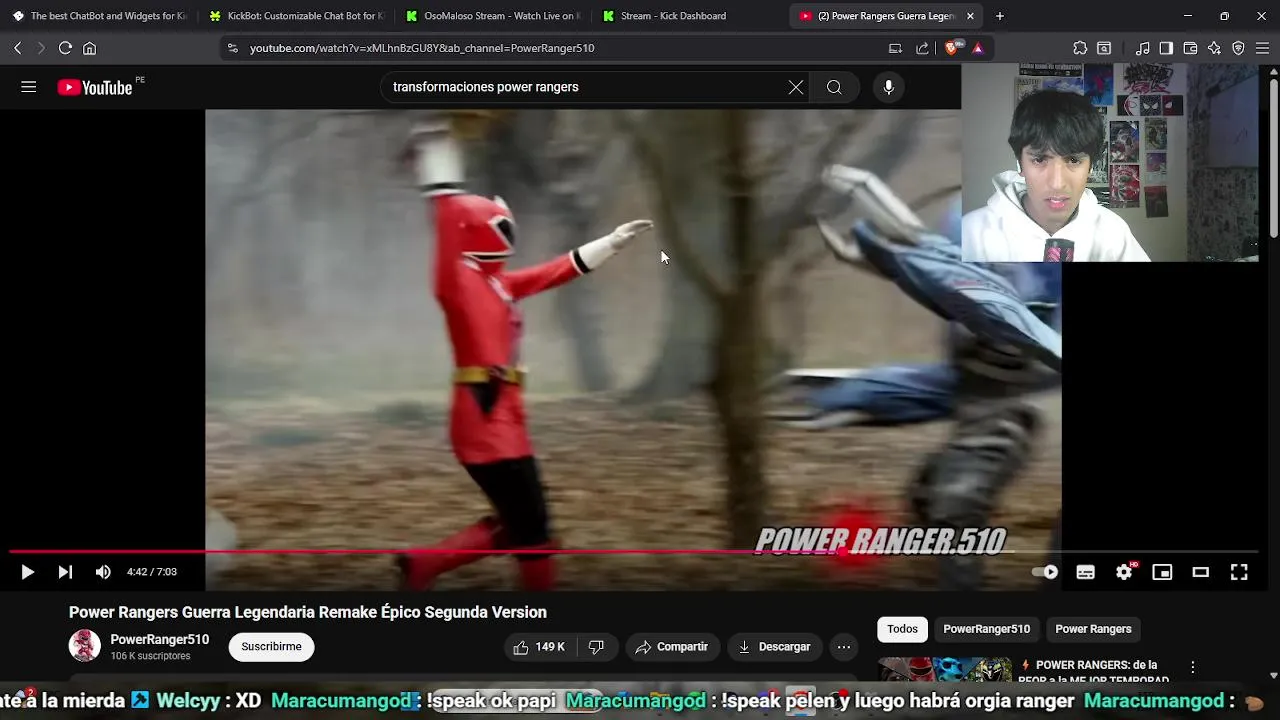Mute the video volume
The image size is (1280, 720).
(x=103, y=572)
